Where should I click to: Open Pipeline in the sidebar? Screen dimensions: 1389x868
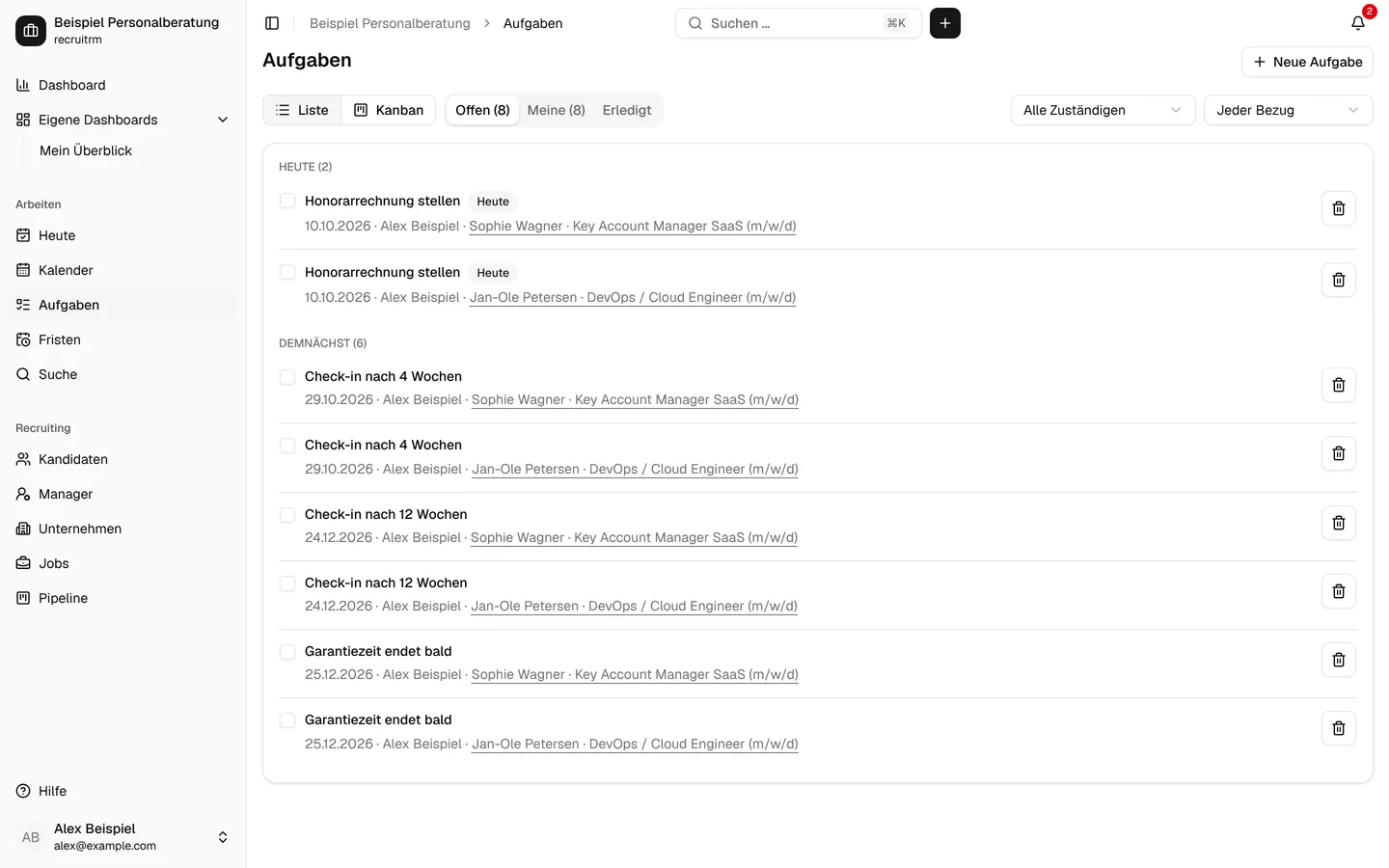(x=123, y=598)
